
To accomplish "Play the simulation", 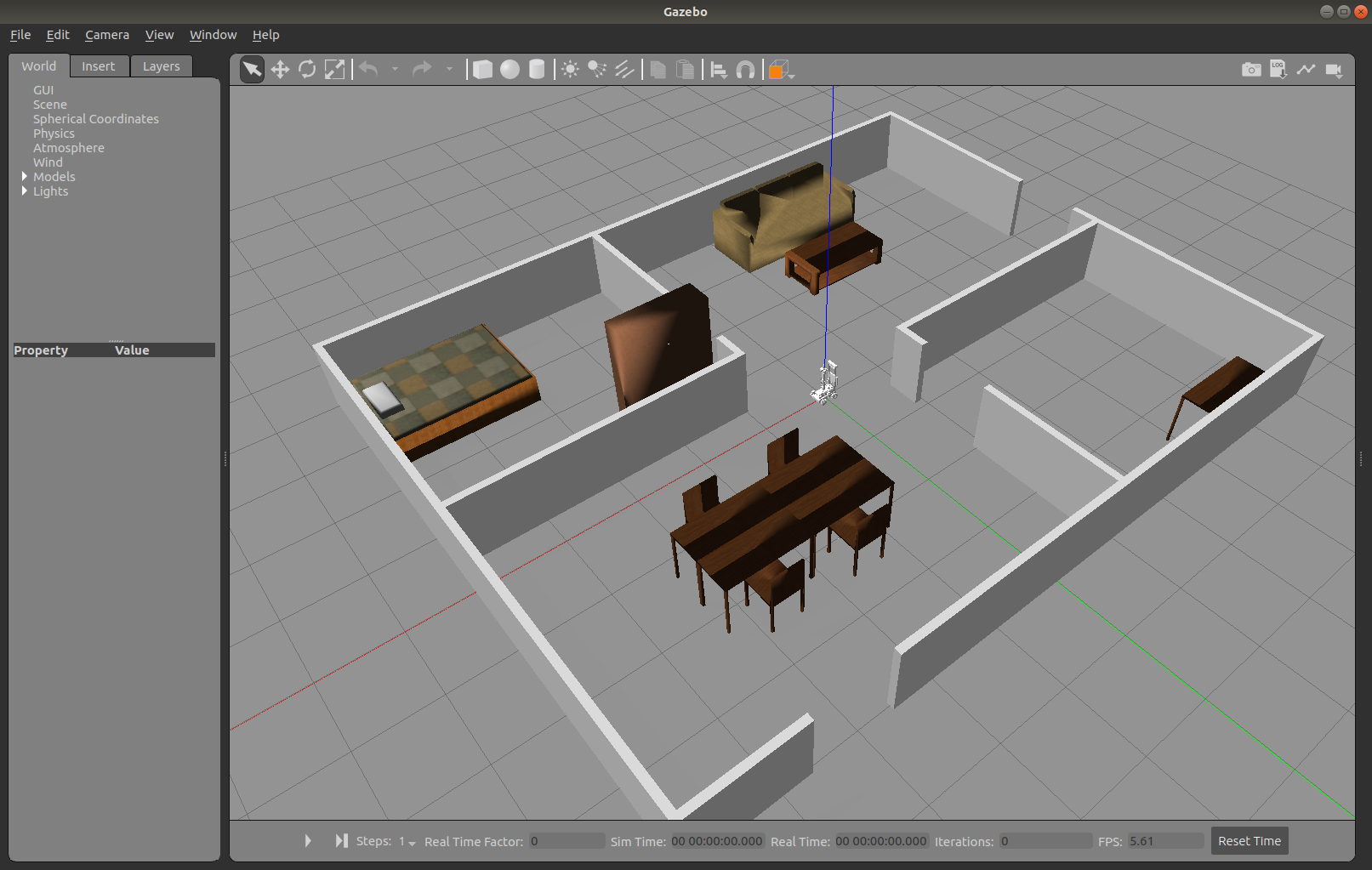I will pyautogui.click(x=307, y=840).
